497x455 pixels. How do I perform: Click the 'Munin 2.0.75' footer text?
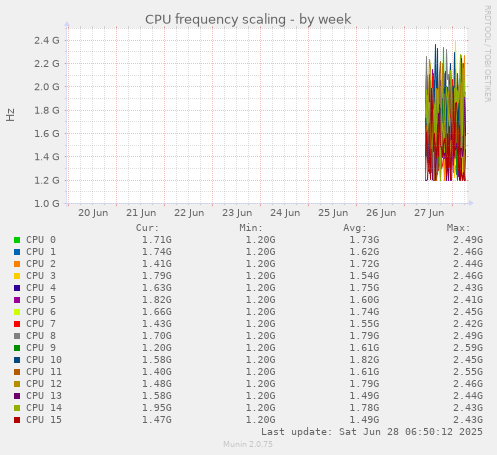[248, 444]
